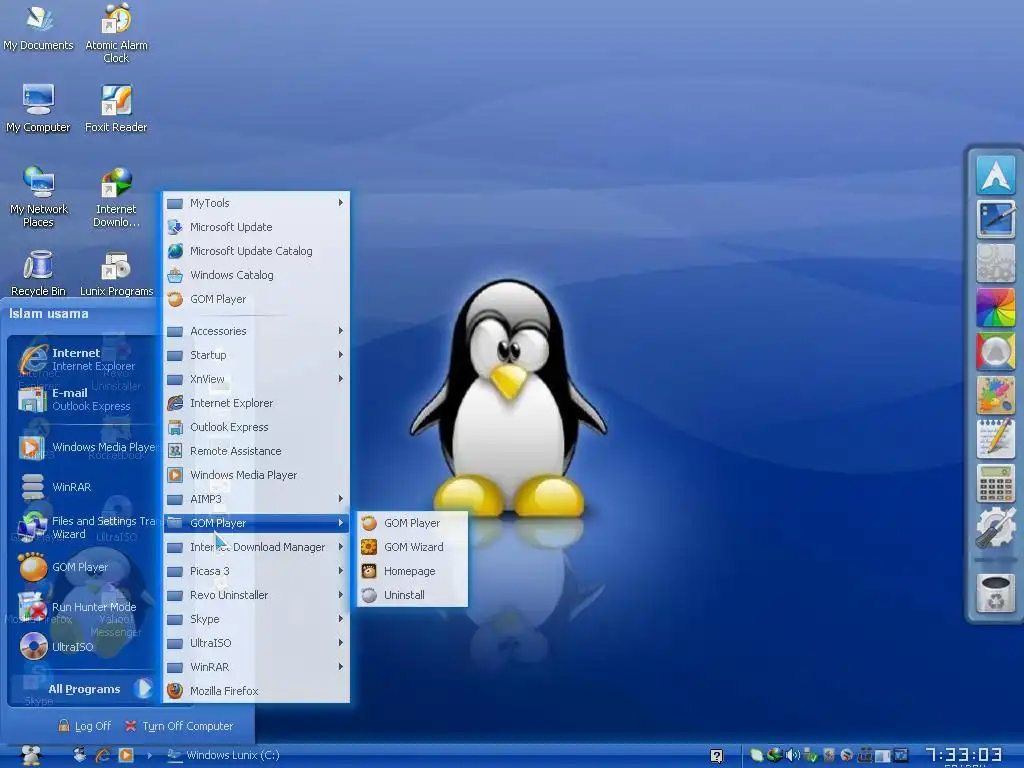Open Windows Catalog entry
This screenshot has width=1024, height=768.
tap(256, 275)
